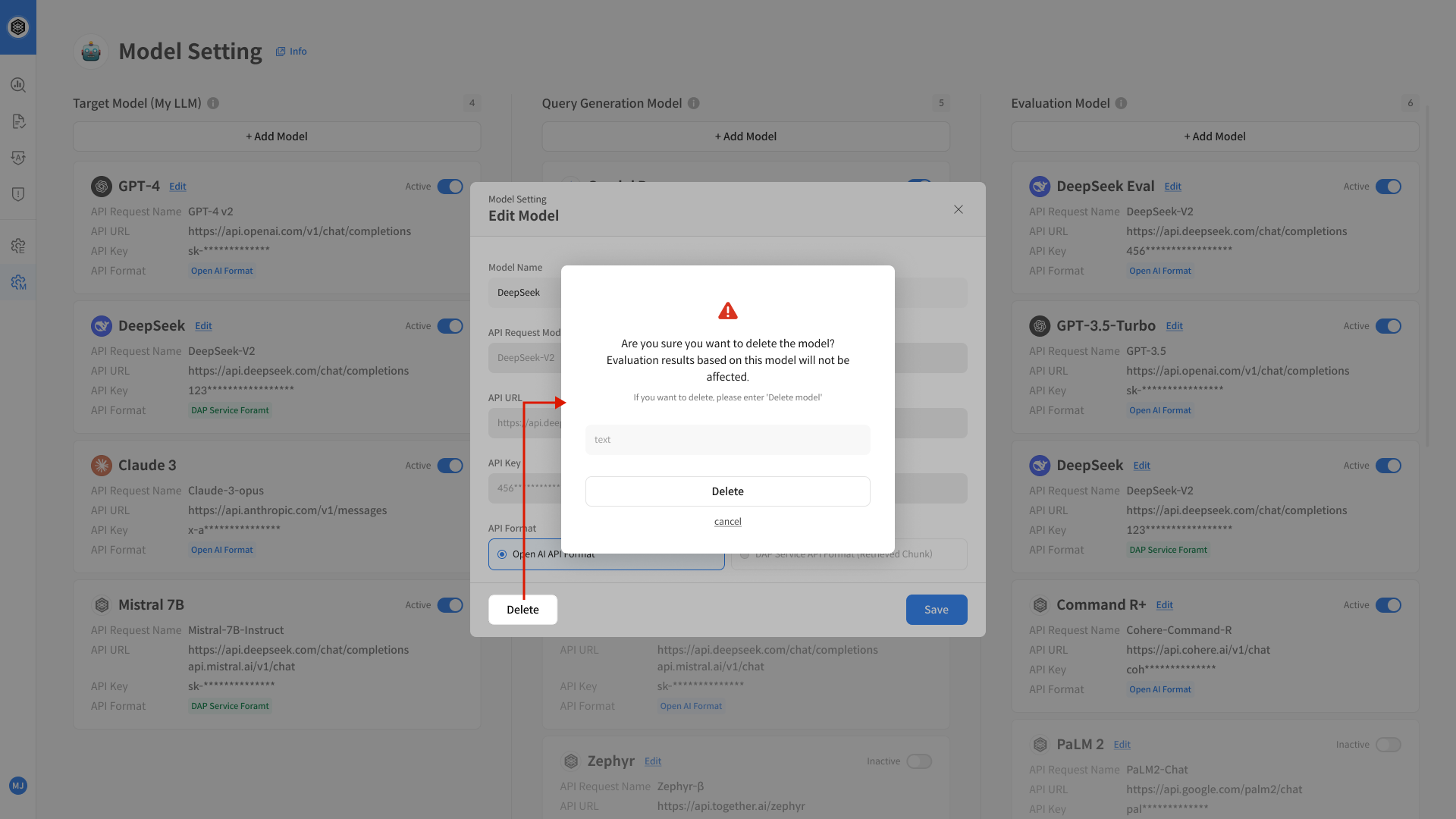Click the Target Model count badge 4

pyautogui.click(x=472, y=103)
